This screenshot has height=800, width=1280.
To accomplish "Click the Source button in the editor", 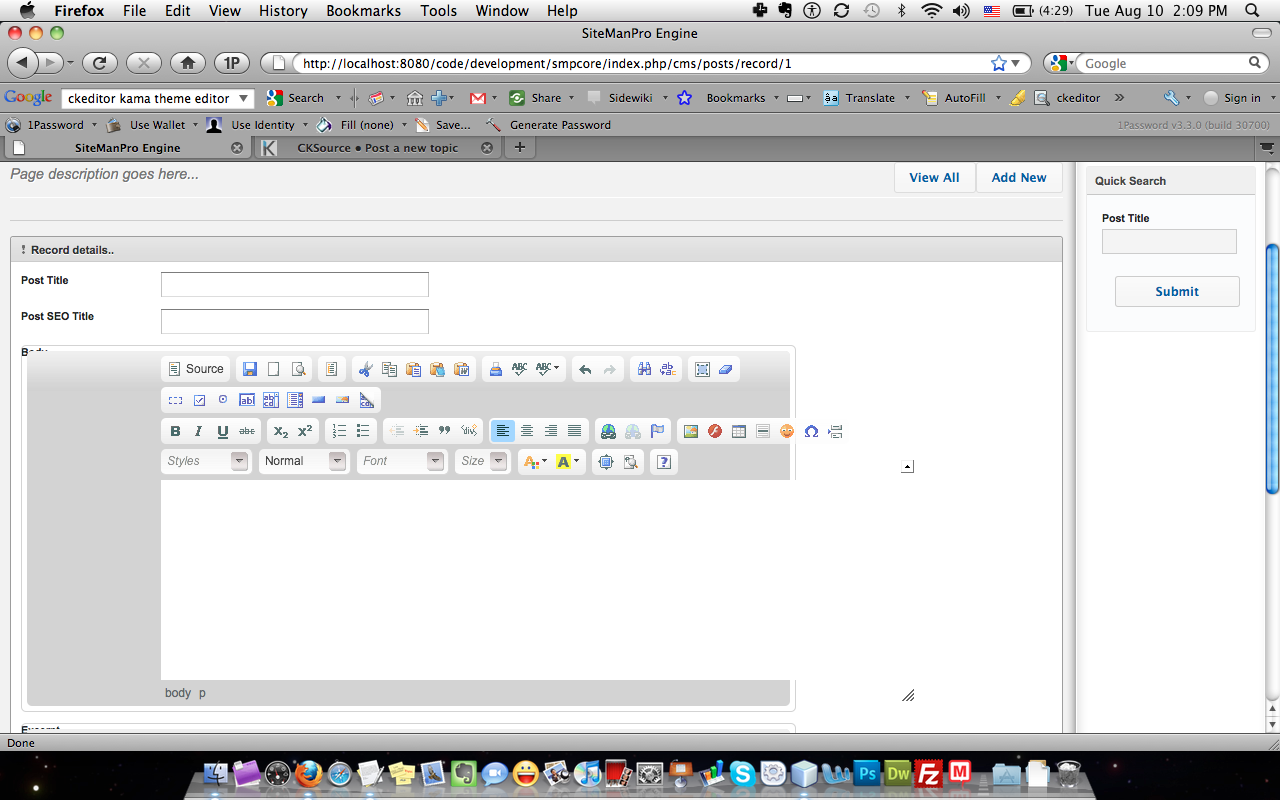I will [x=195, y=369].
